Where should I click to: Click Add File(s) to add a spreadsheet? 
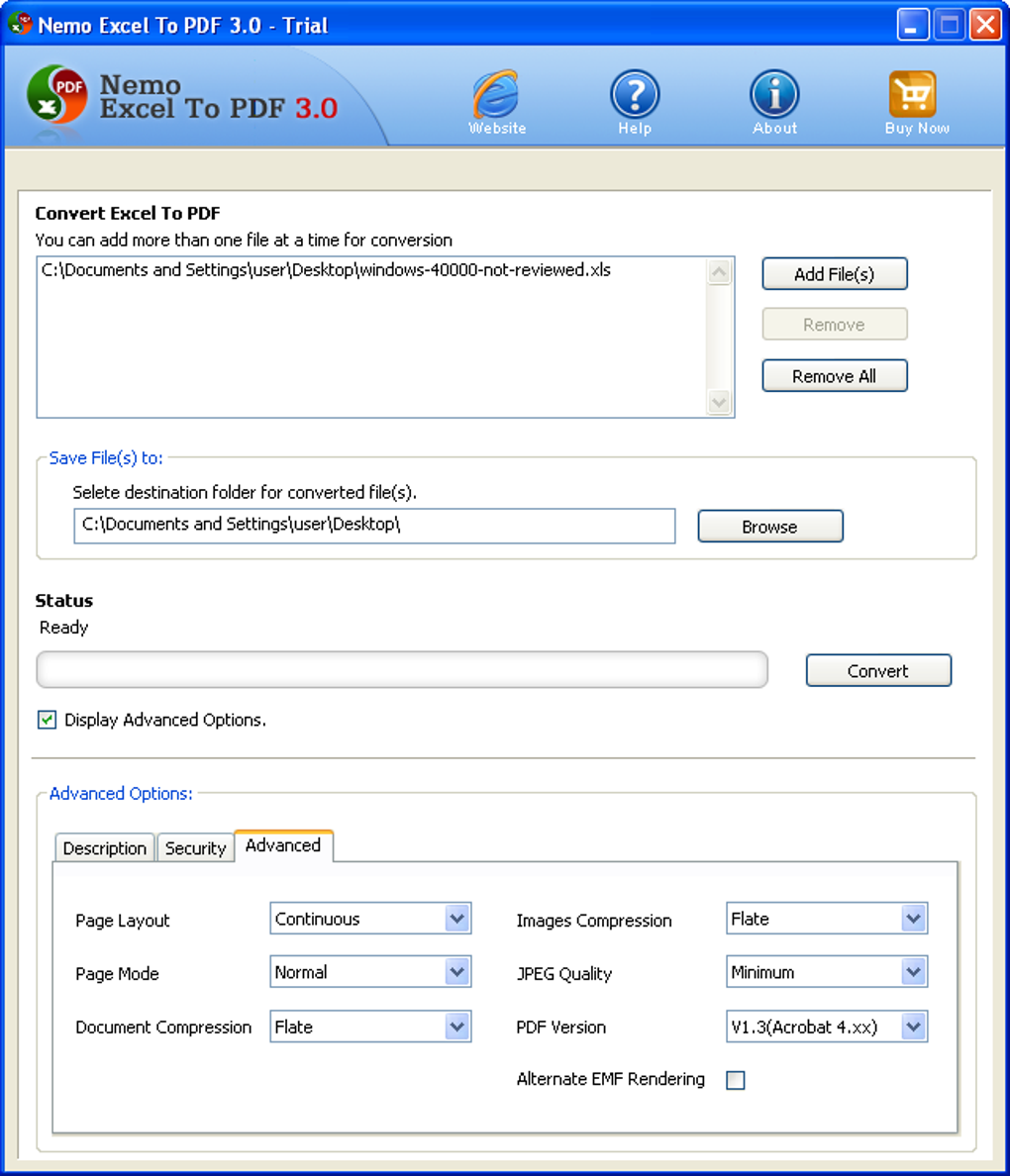click(x=834, y=273)
